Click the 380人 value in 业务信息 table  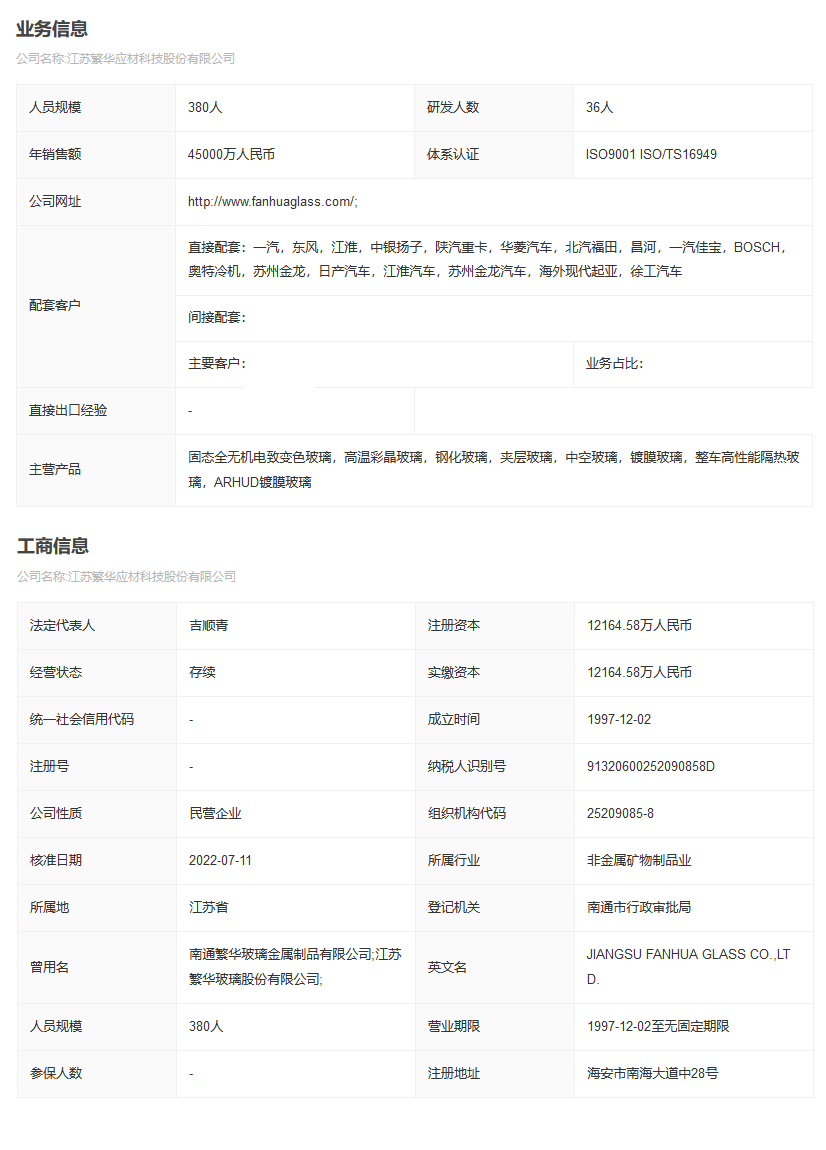pos(205,108)
